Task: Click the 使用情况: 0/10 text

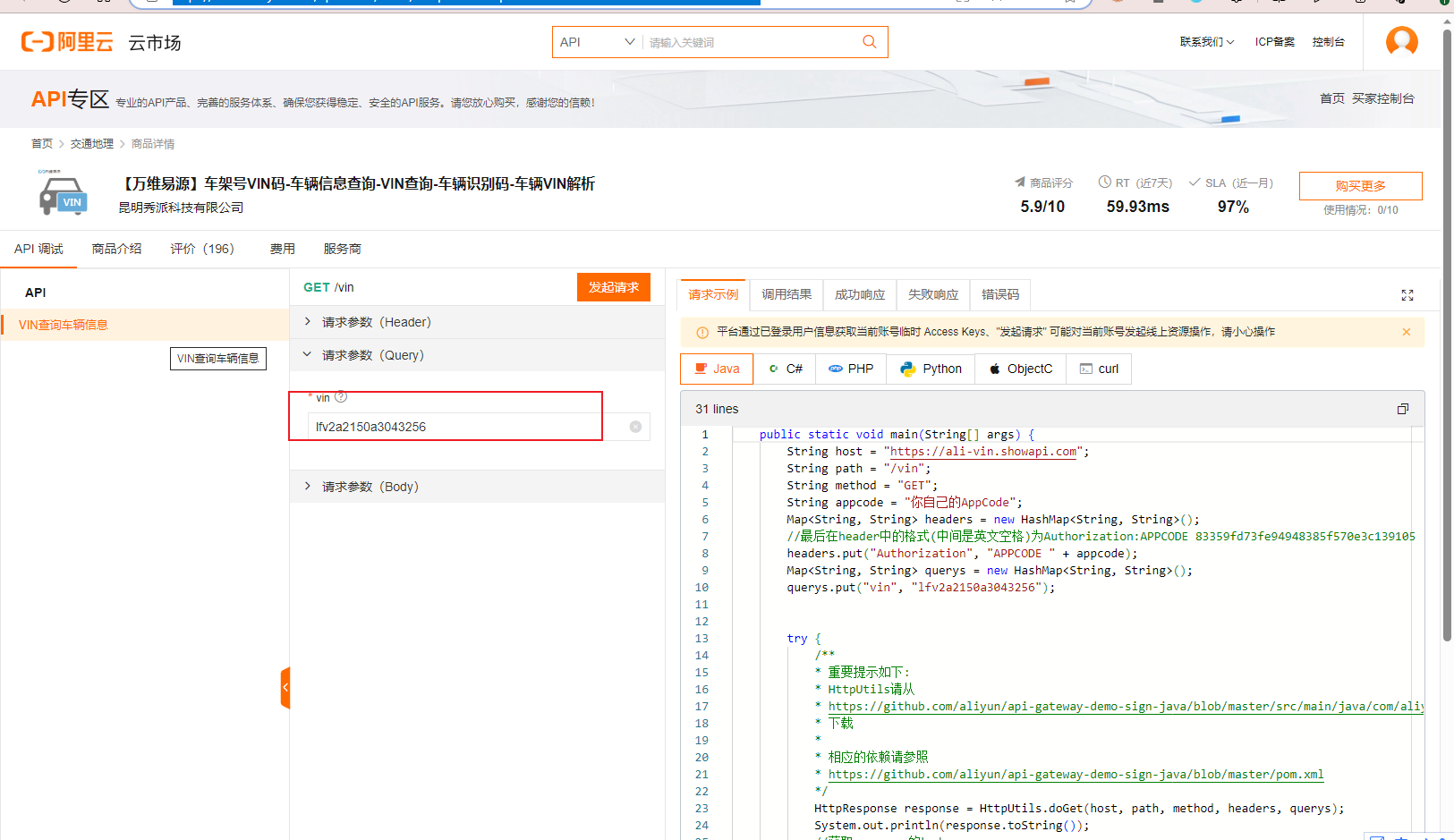Action: (1360, 210)
